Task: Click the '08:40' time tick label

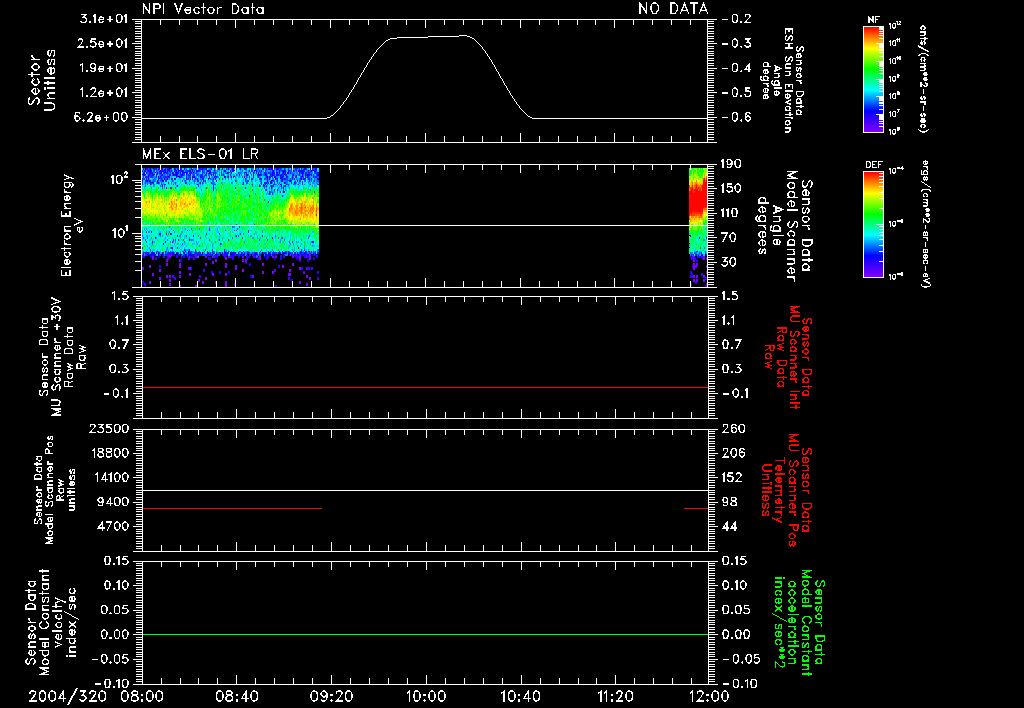Action: pos(236,696)
